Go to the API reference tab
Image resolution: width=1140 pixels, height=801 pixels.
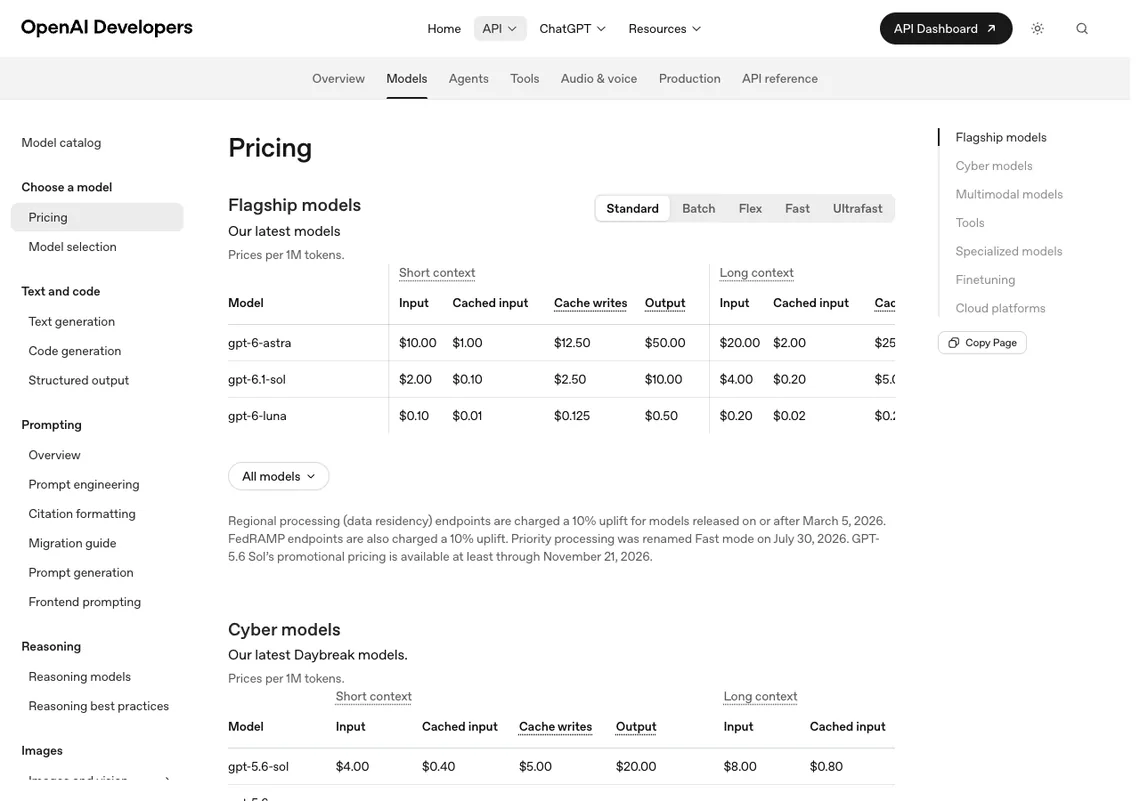click(779, 79)
